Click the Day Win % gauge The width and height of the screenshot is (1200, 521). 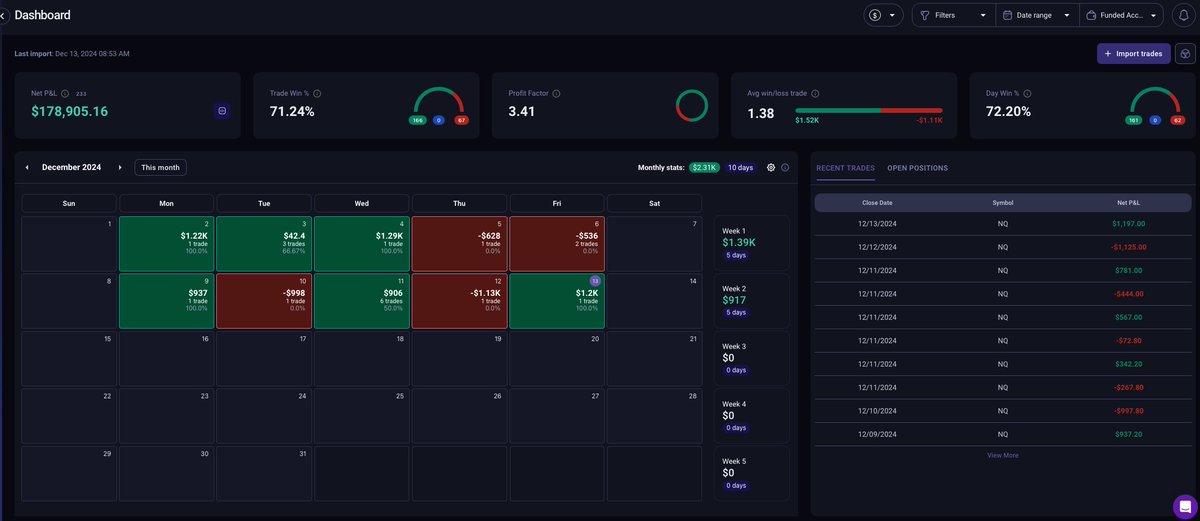pyautogui.click(x=1157, y=101)
